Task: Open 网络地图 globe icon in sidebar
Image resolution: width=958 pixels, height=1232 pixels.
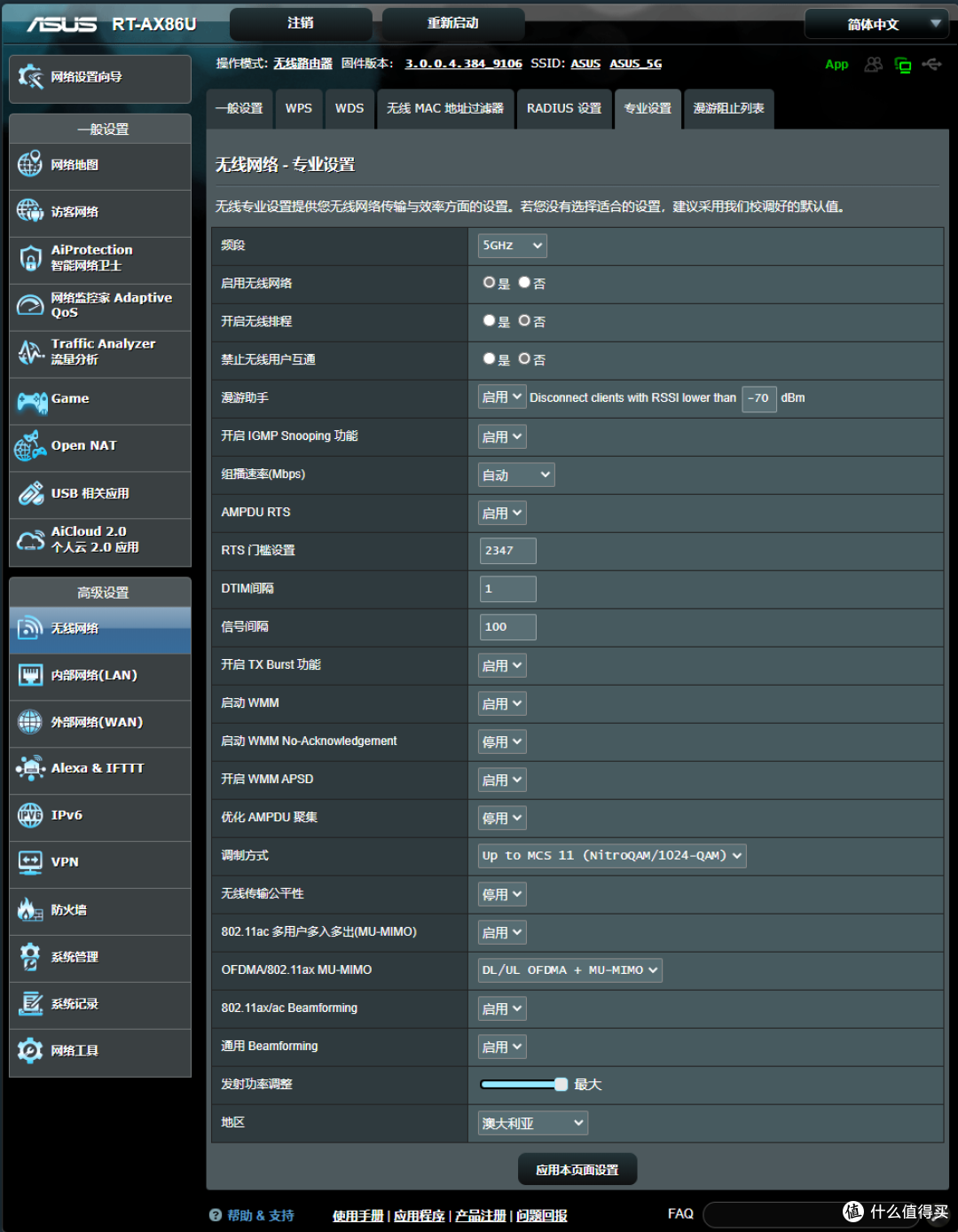Action: [x=30, y=164]
